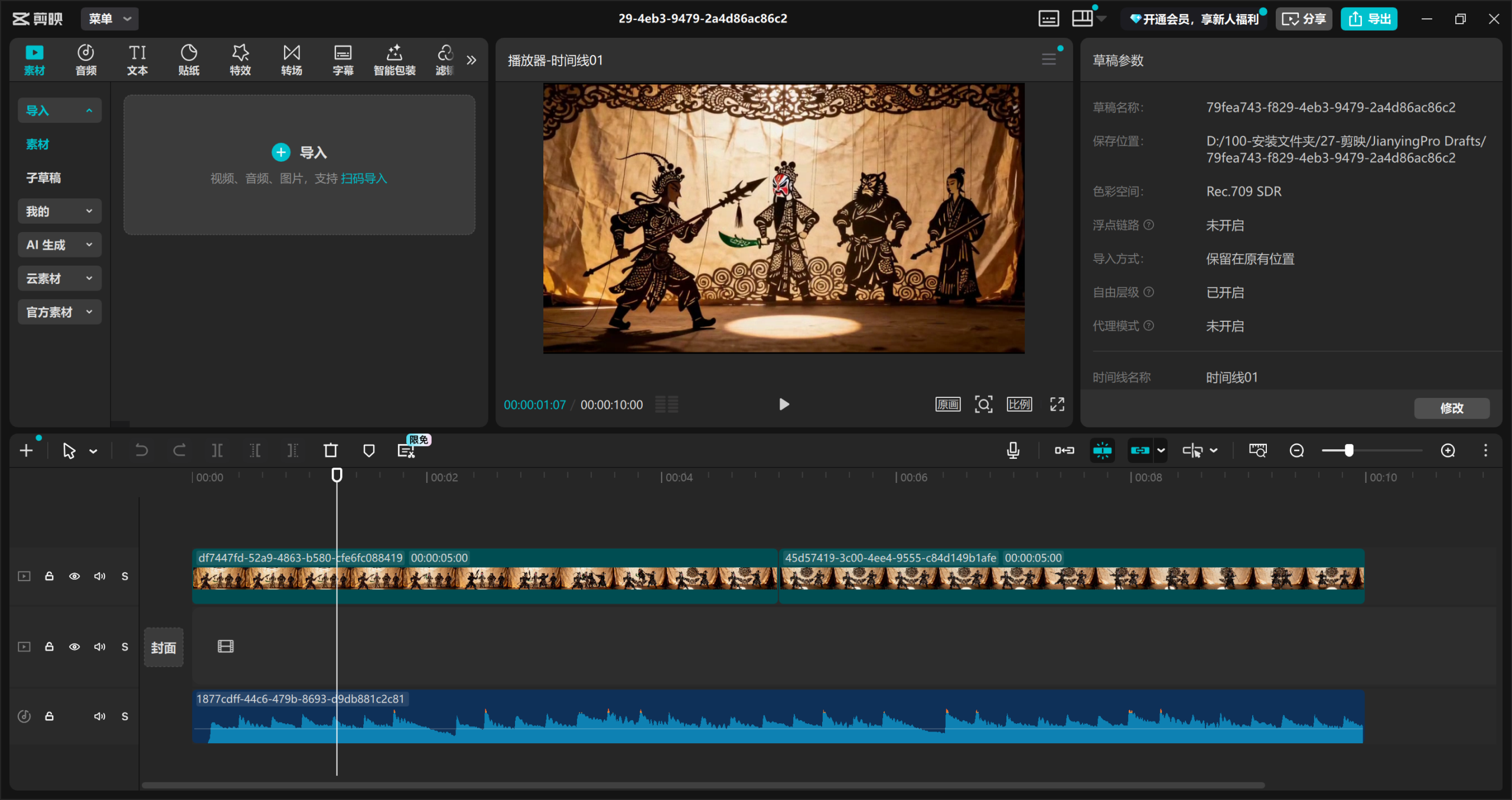This screenshot has width=1512, height=800.
Task: Expand the AI 生成 section
Action: (59, 244)
